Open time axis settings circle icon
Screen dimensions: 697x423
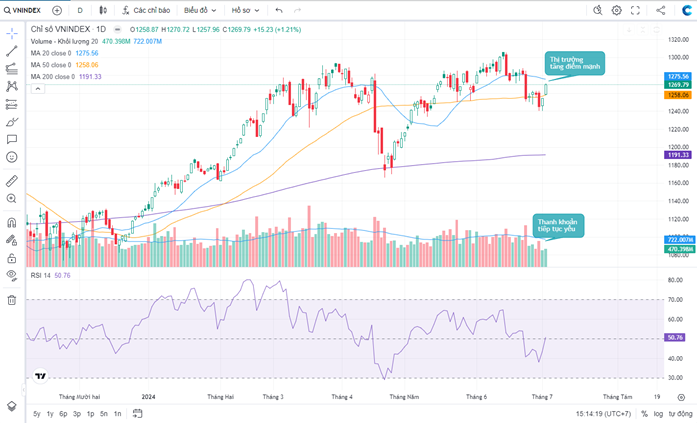[x=681, y=397]
